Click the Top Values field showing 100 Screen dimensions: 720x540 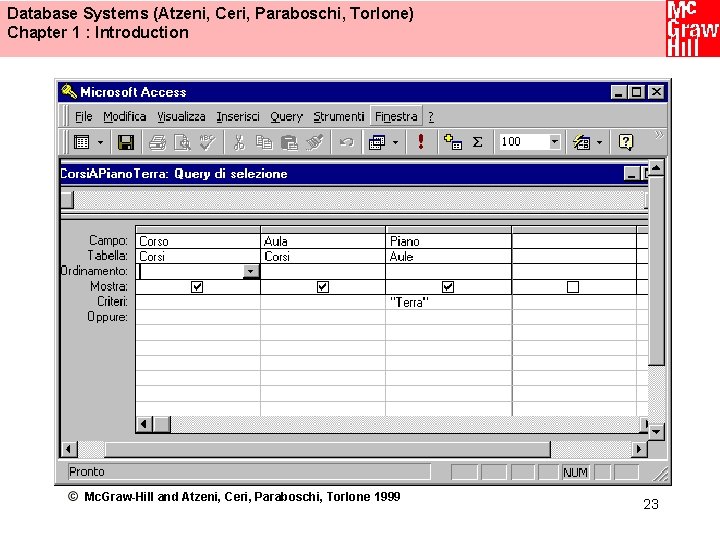click(x=524, y=142)
